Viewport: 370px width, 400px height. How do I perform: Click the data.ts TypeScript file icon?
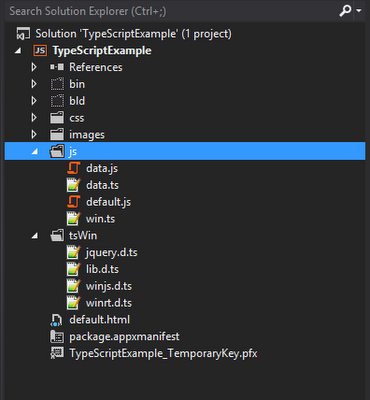click(74, 185)
